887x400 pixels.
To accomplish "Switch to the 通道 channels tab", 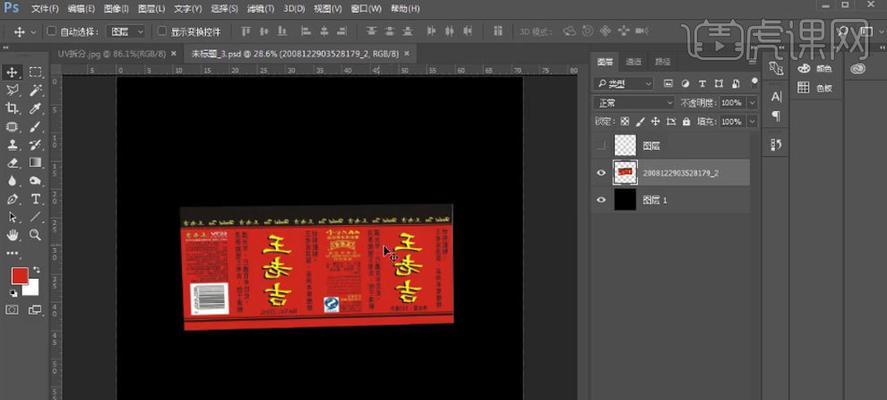I will pyautogui.click(x=633, y=62).
